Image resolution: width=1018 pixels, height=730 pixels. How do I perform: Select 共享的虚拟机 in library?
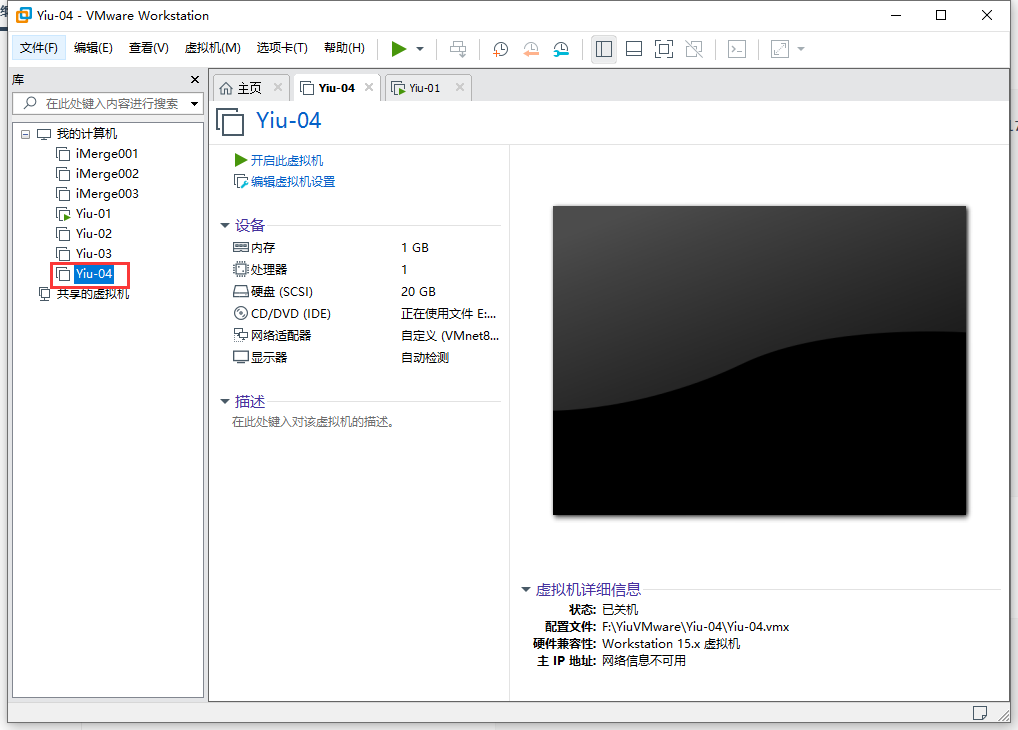click(92, 294)
